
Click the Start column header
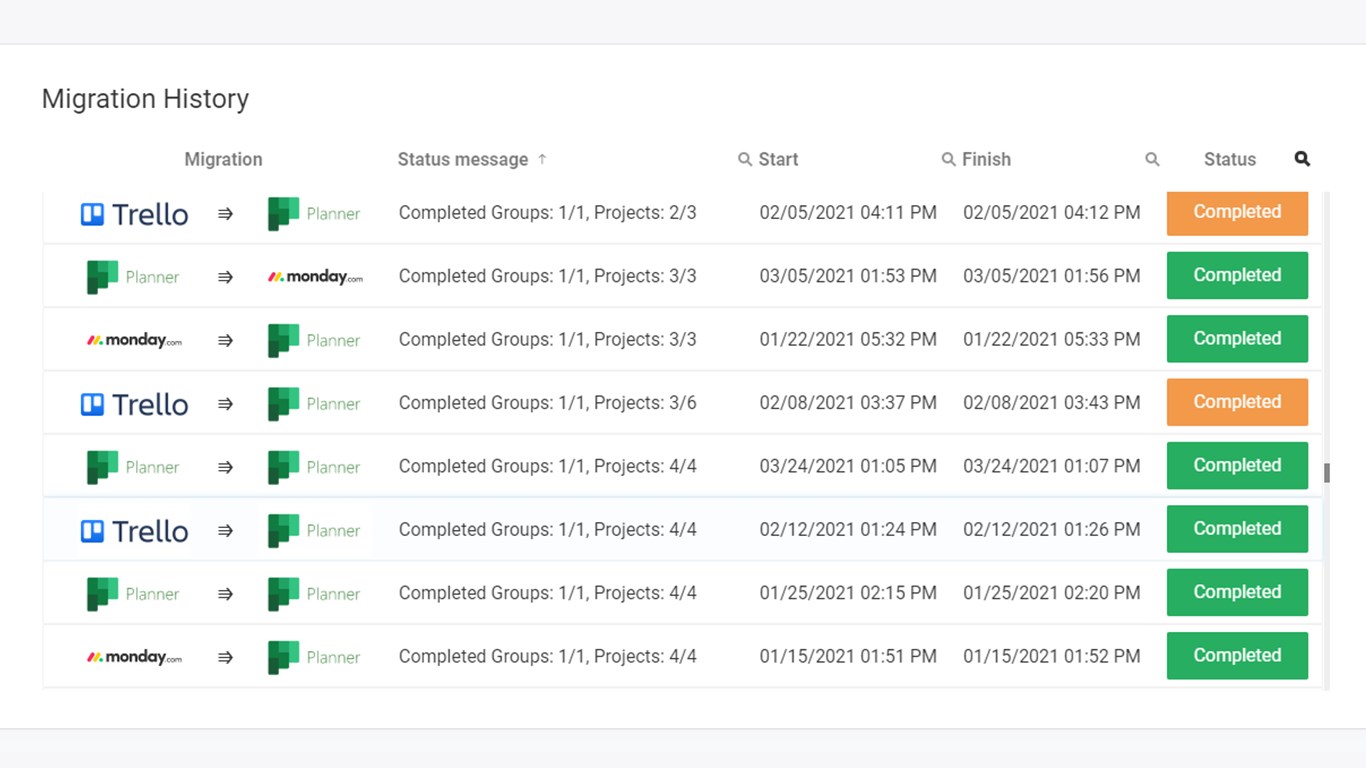click(x=778, y=160)
